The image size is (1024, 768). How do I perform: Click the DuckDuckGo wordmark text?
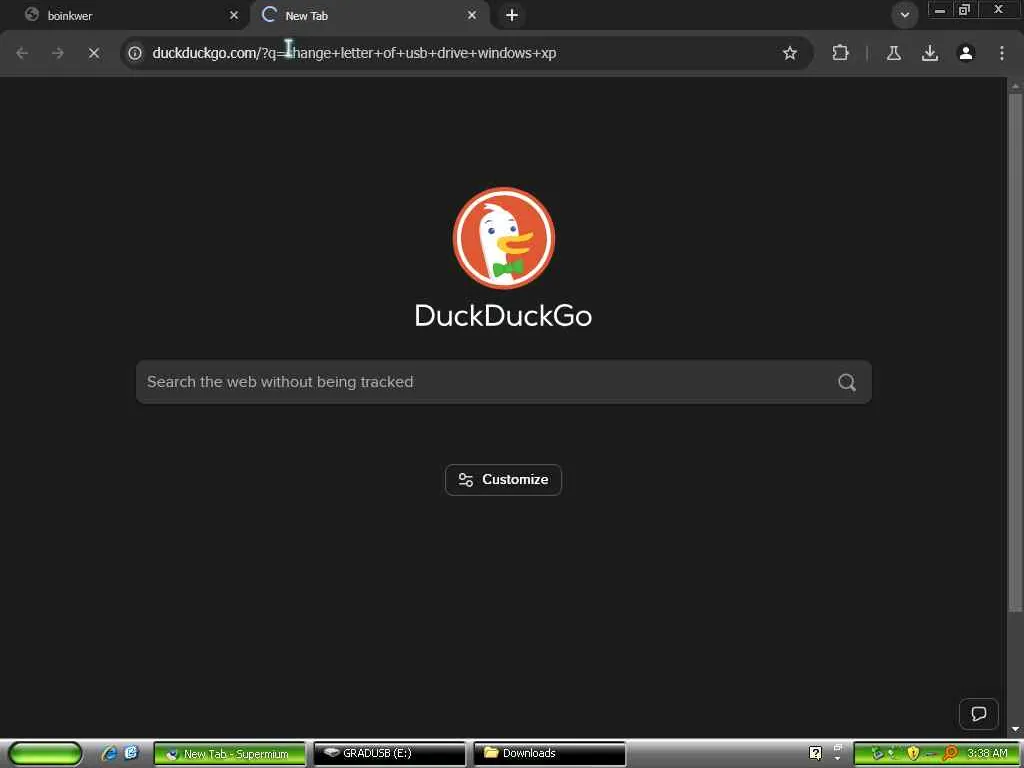tap(504, 316)
